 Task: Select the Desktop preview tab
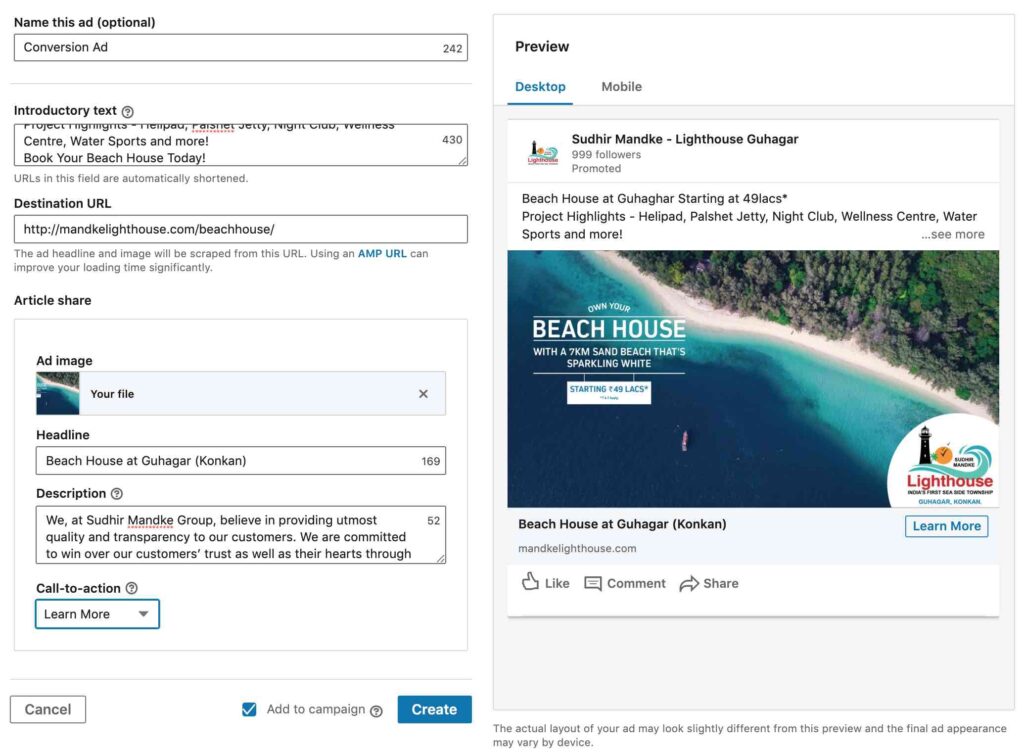click(x=540, y=87)
